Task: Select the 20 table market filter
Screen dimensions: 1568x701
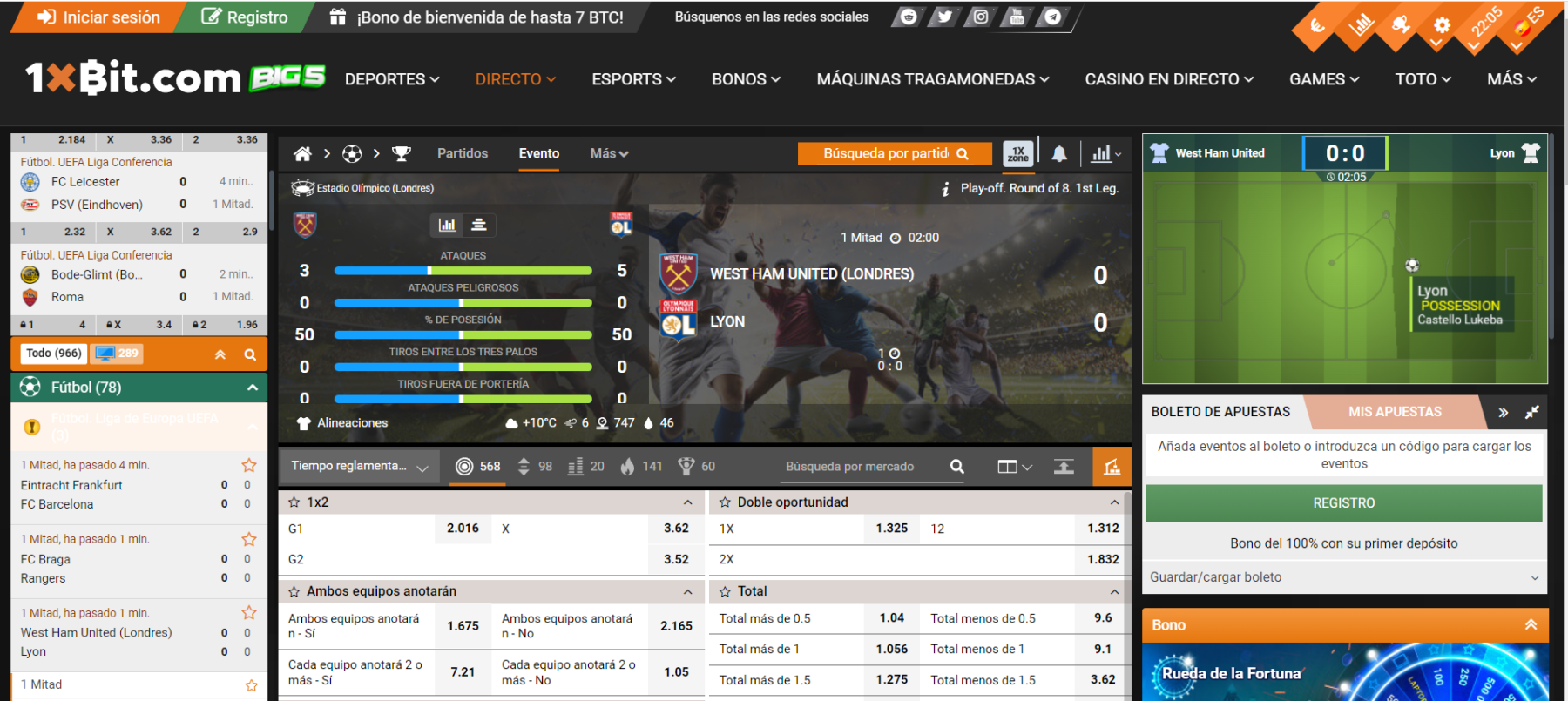Action: [x=586, y=467]
